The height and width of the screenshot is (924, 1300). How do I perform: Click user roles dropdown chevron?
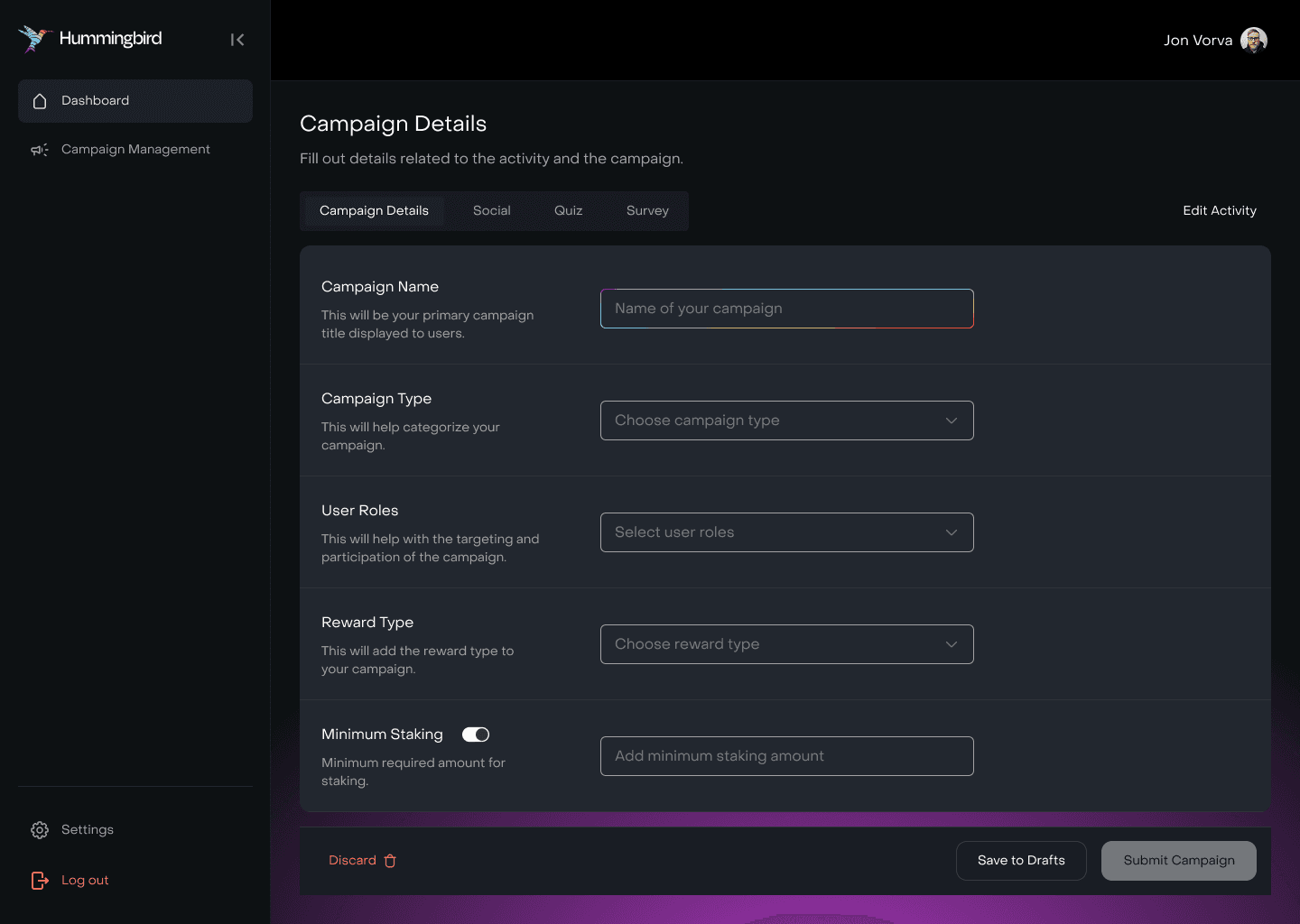click(x=952, y=532)
